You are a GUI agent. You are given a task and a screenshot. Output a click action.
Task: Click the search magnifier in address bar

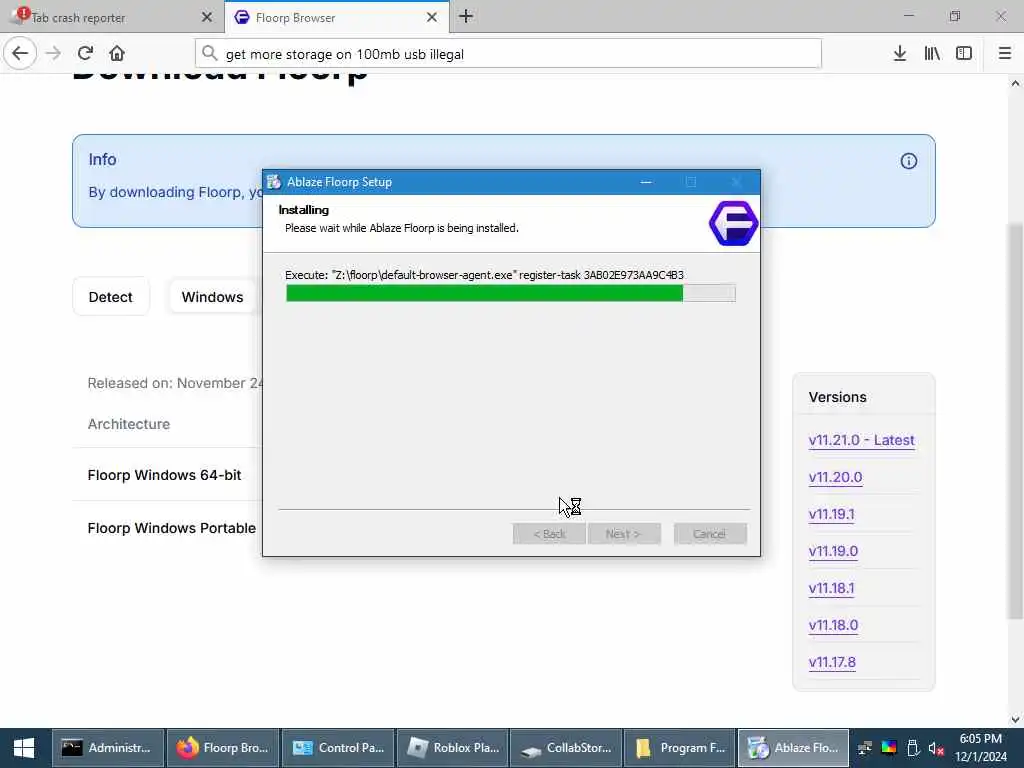pos(209,54)
